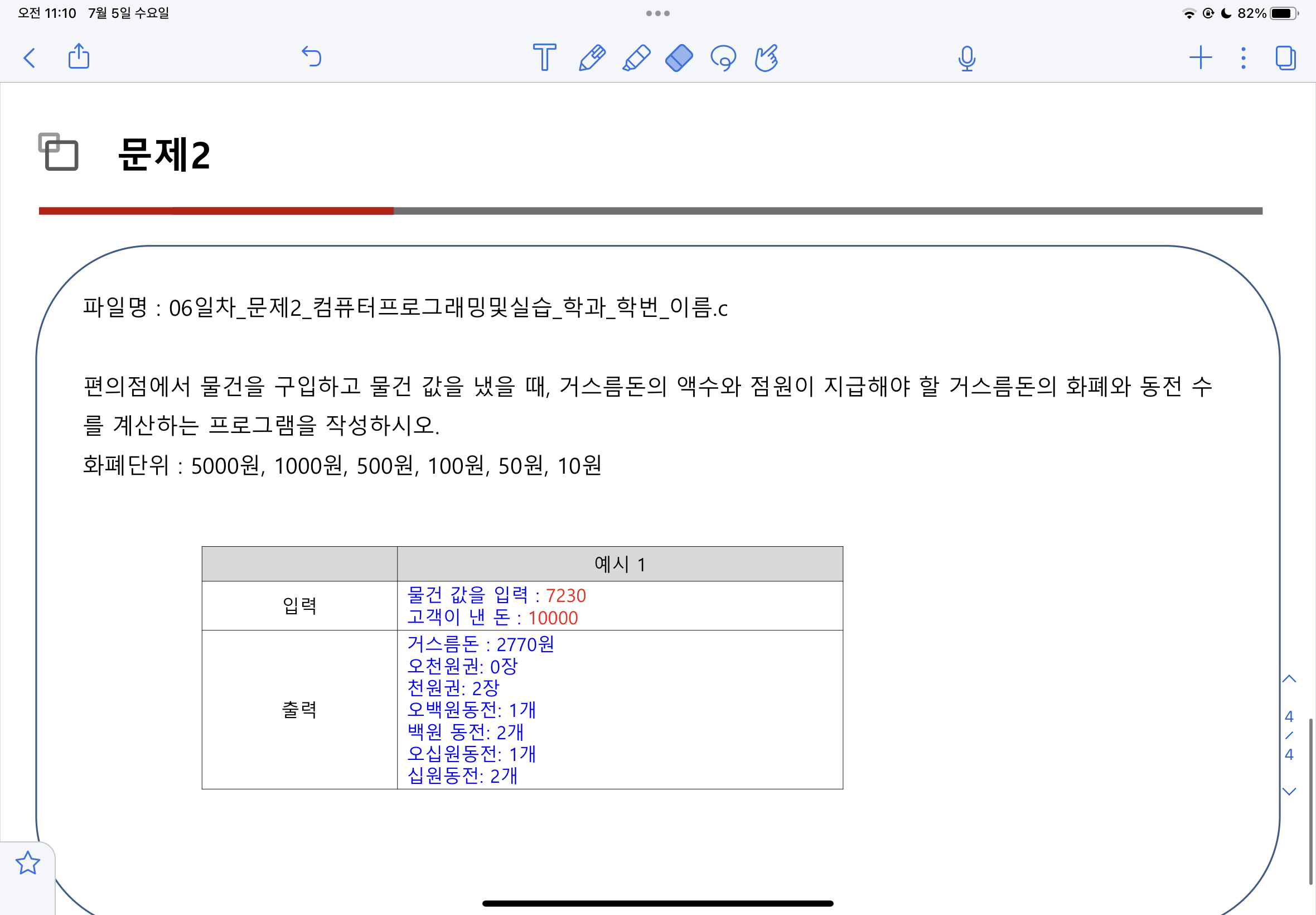The height and width of the screenshot is (915, 1316).
Task: Open the three-dot multitasking menu at the top
Action: pos(657,13)
